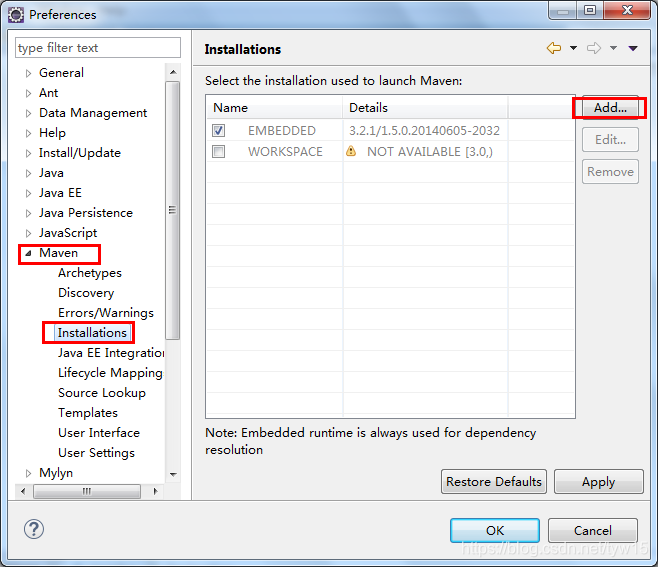
Task: Select Discovery under Maven
Action: tap(86, 293)
